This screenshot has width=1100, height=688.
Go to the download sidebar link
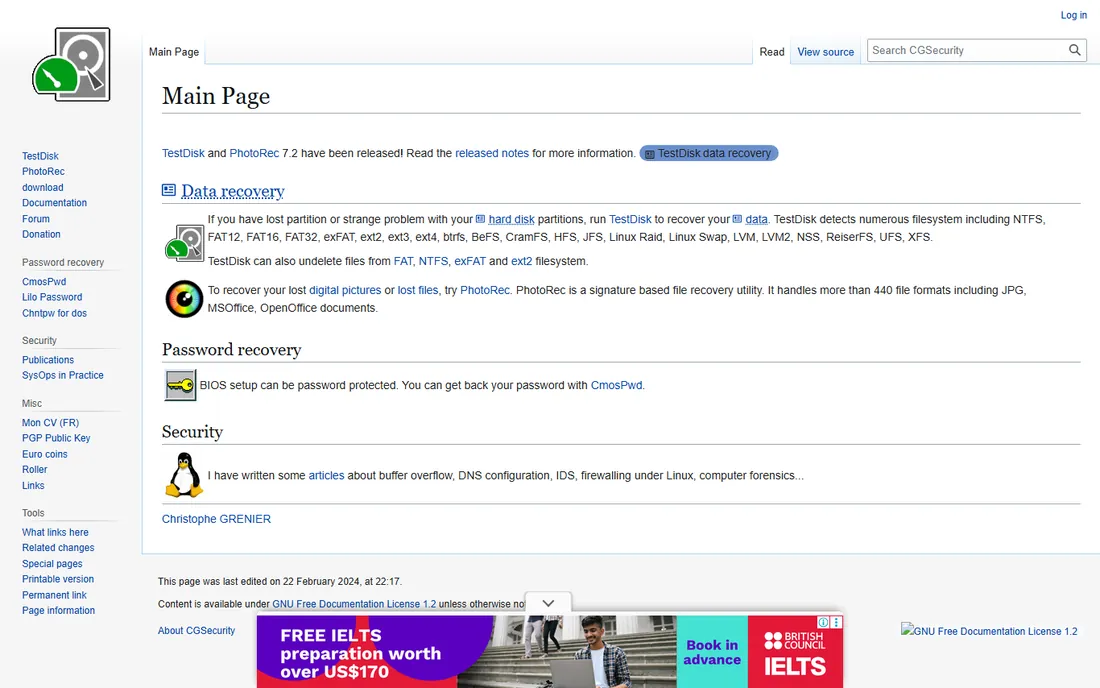[x=42, y=187]
